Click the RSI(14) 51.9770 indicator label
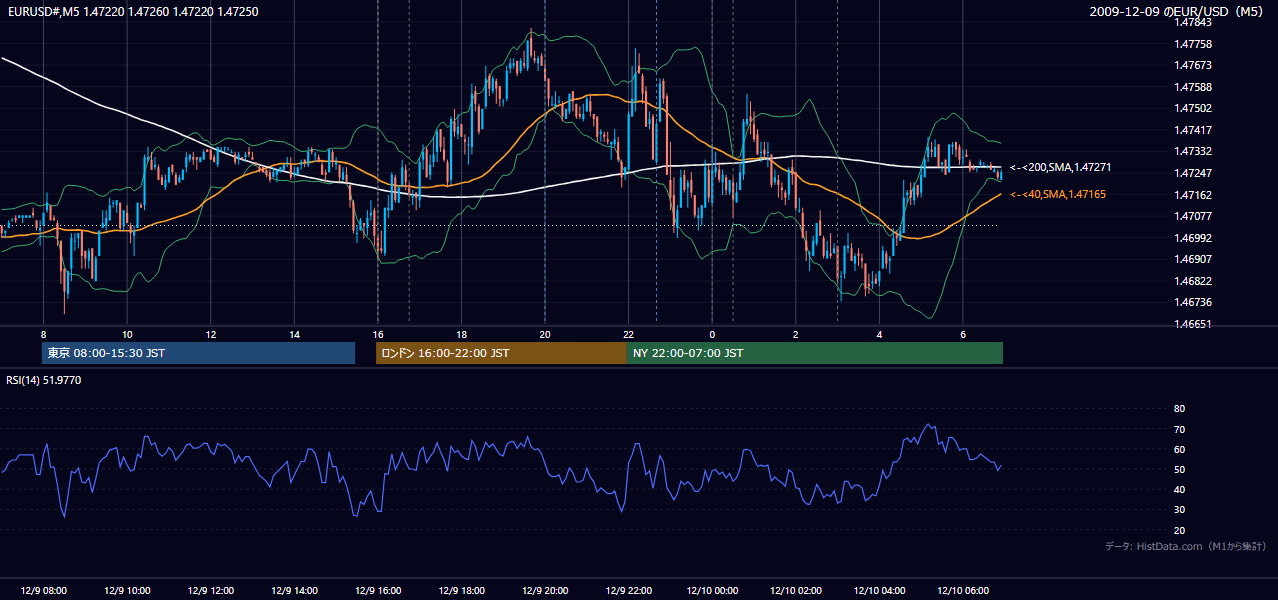Screen dimensions: 1278x600 point(44,380)
